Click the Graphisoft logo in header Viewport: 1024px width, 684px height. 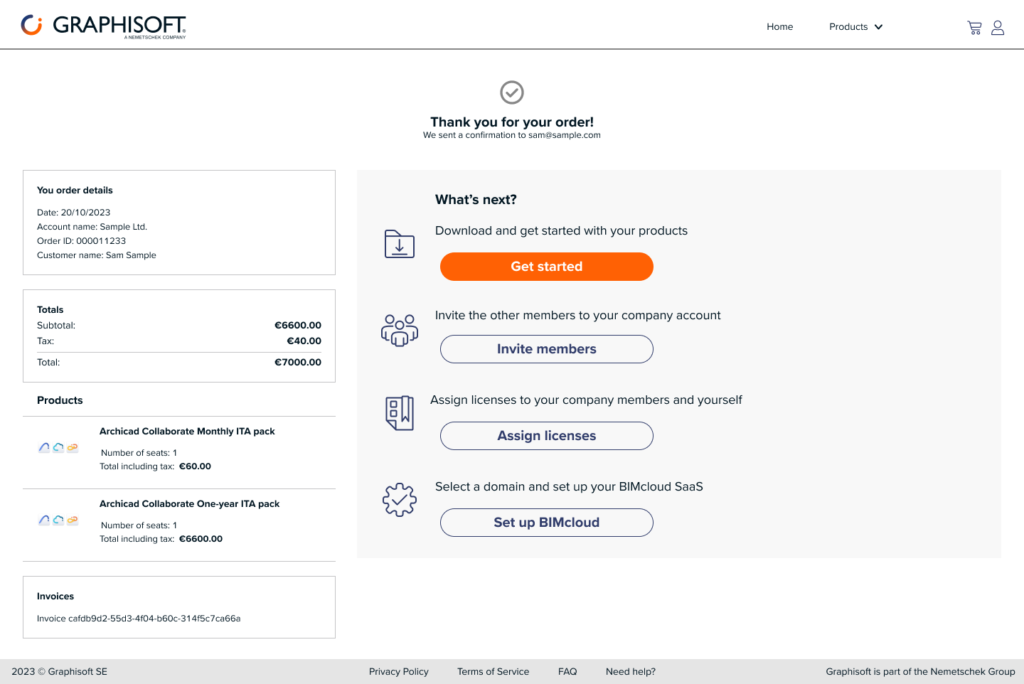pyautogui.click(x=104, y=26)
